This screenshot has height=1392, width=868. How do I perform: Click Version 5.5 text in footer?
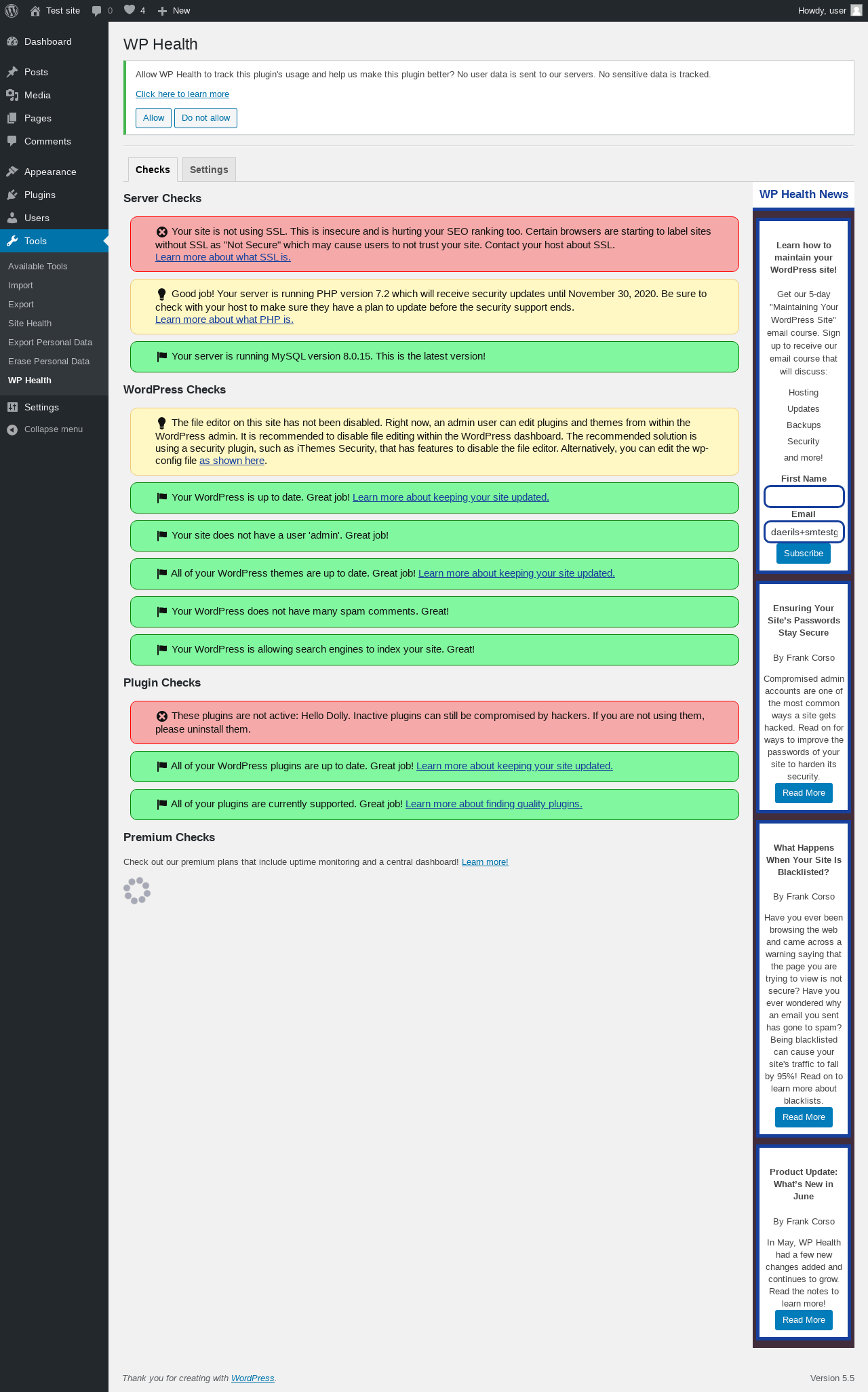(832, 1378)
